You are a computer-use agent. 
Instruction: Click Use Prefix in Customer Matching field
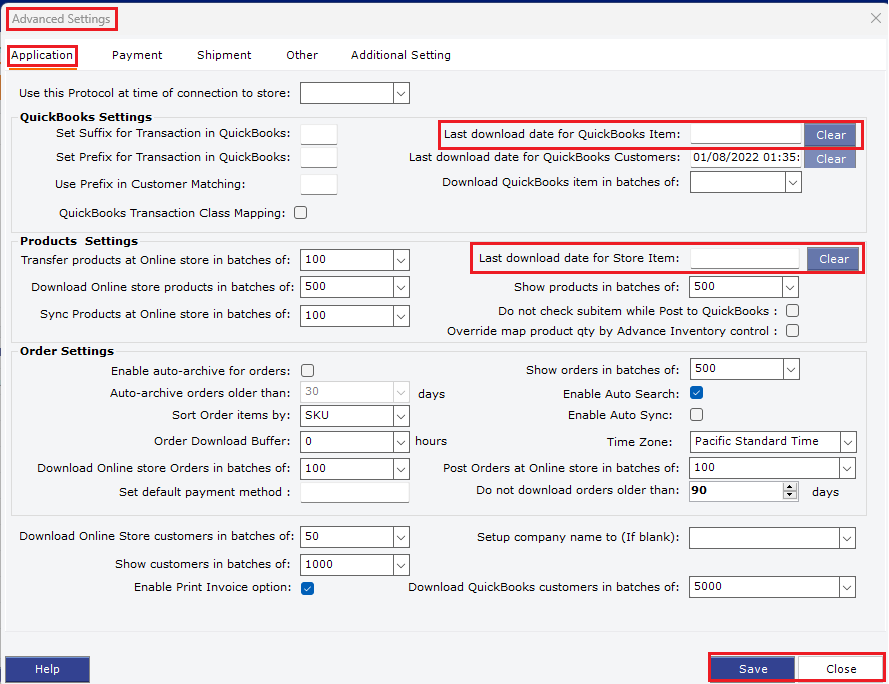[319, 184]
